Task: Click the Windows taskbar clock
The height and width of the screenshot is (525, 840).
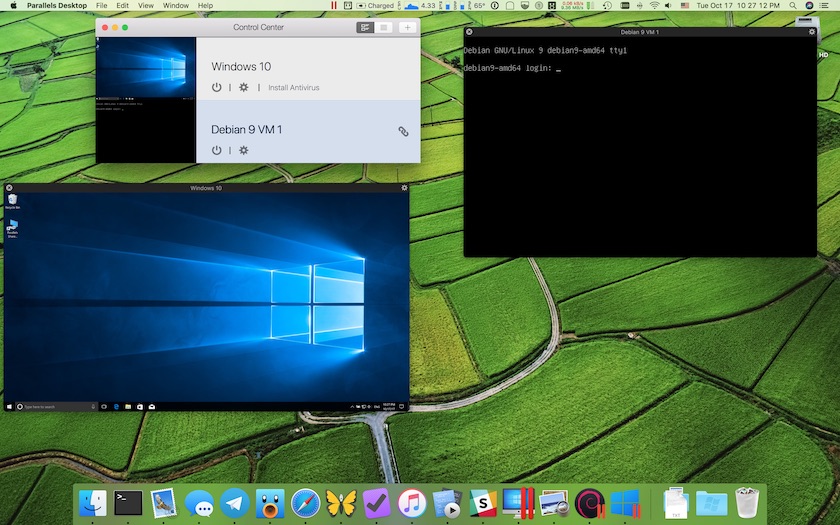Action: click(x=389, y=407)
